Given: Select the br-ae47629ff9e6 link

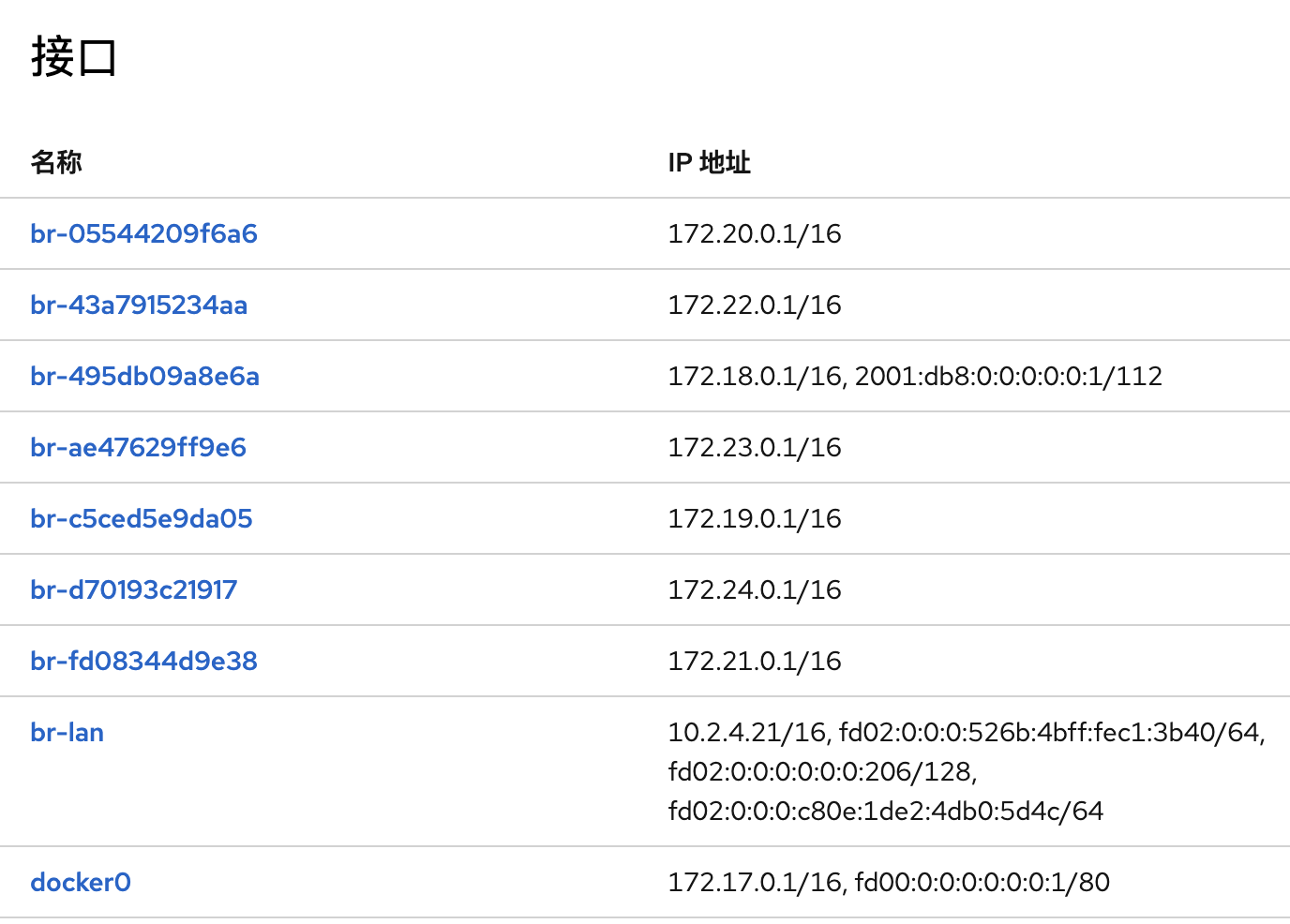Looking at the screenshot, I should (x=138, y=447).
